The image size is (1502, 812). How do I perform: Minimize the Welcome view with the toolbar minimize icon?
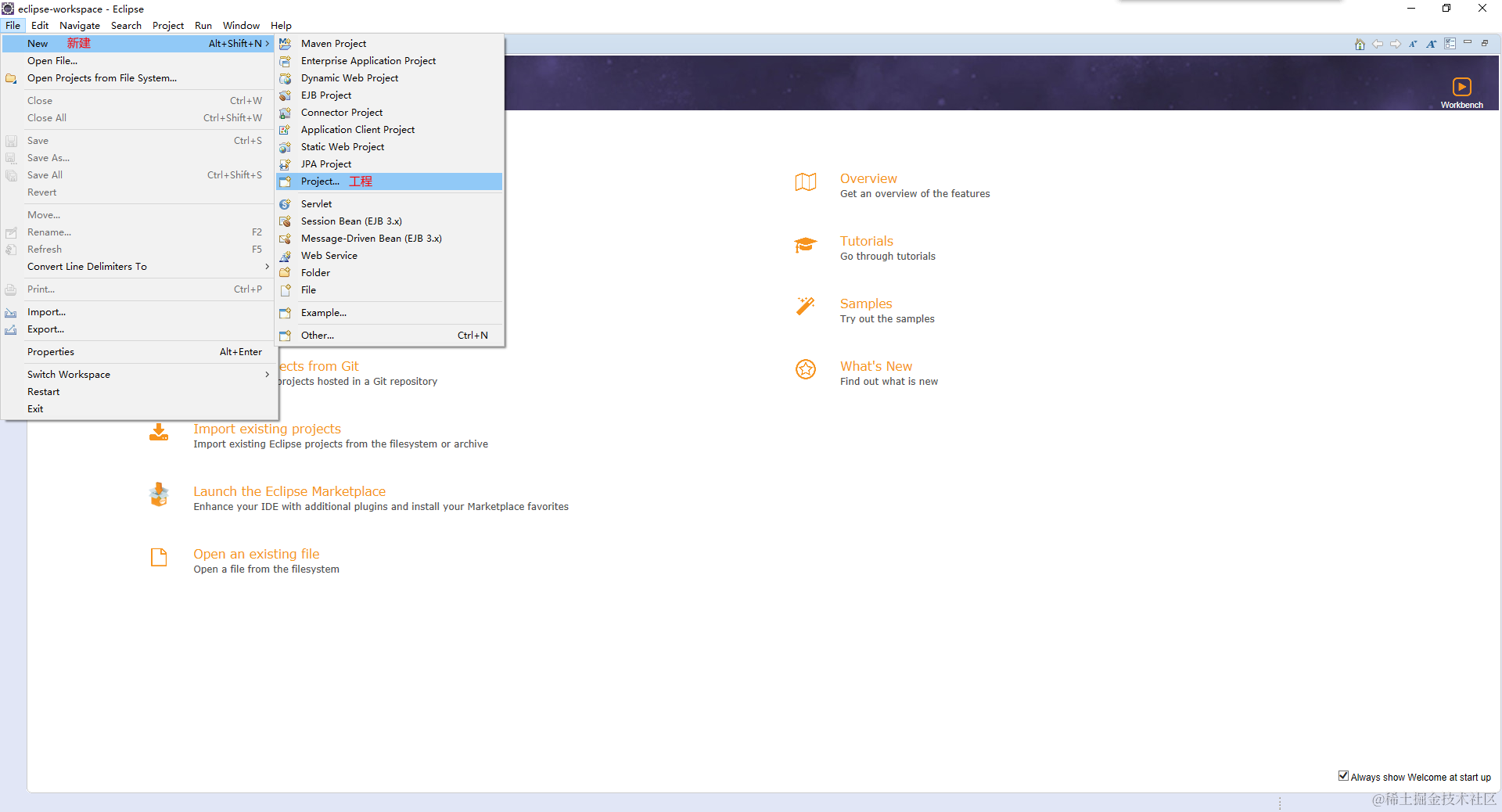coord(1468,42)
